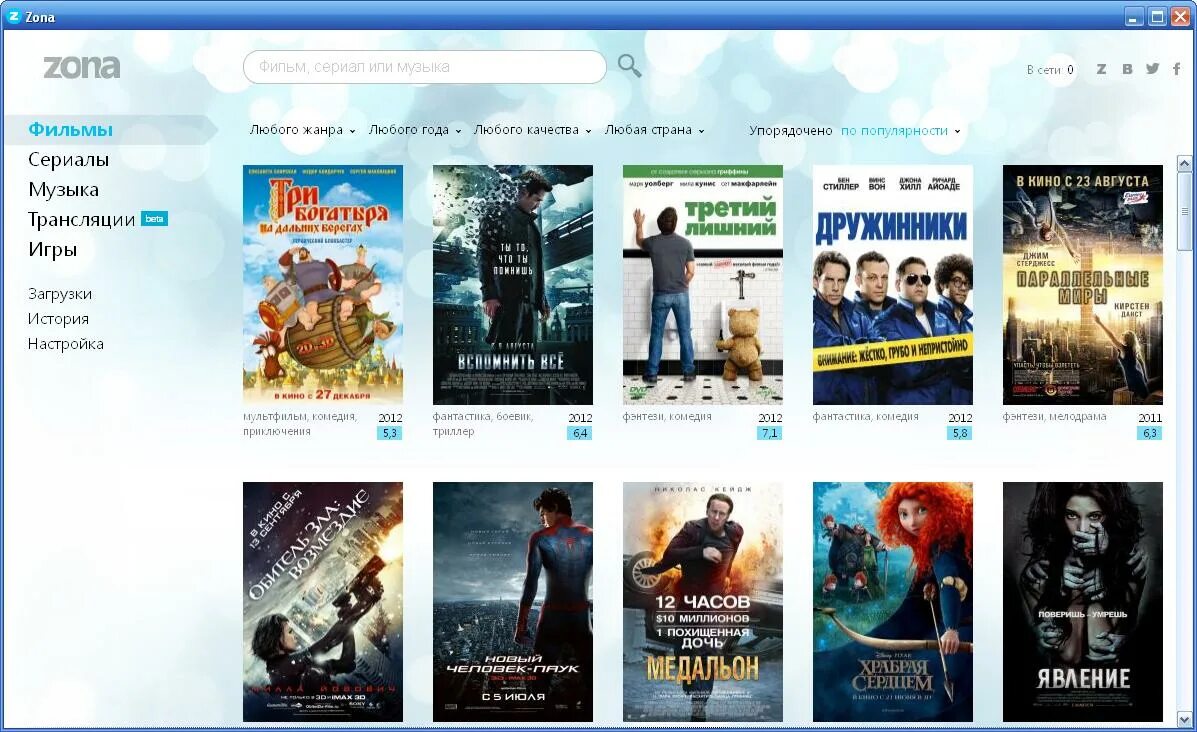Open the VKontakte social icon
Viewport: 1197px width, 732px height.
(1127, 69)
